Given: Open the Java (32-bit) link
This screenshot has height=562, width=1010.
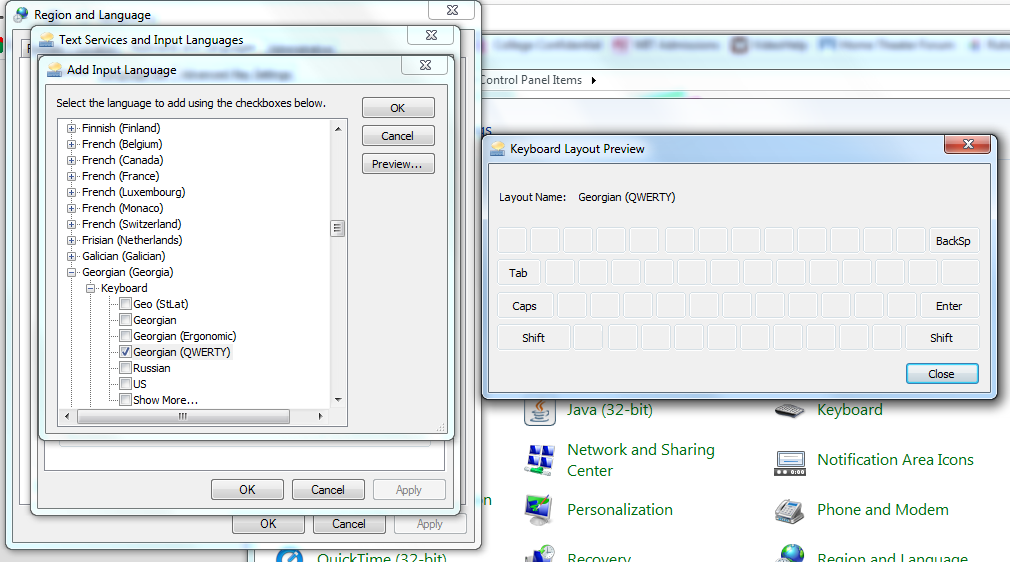Looking at the screenshot, I should click(x=609, y=410).
